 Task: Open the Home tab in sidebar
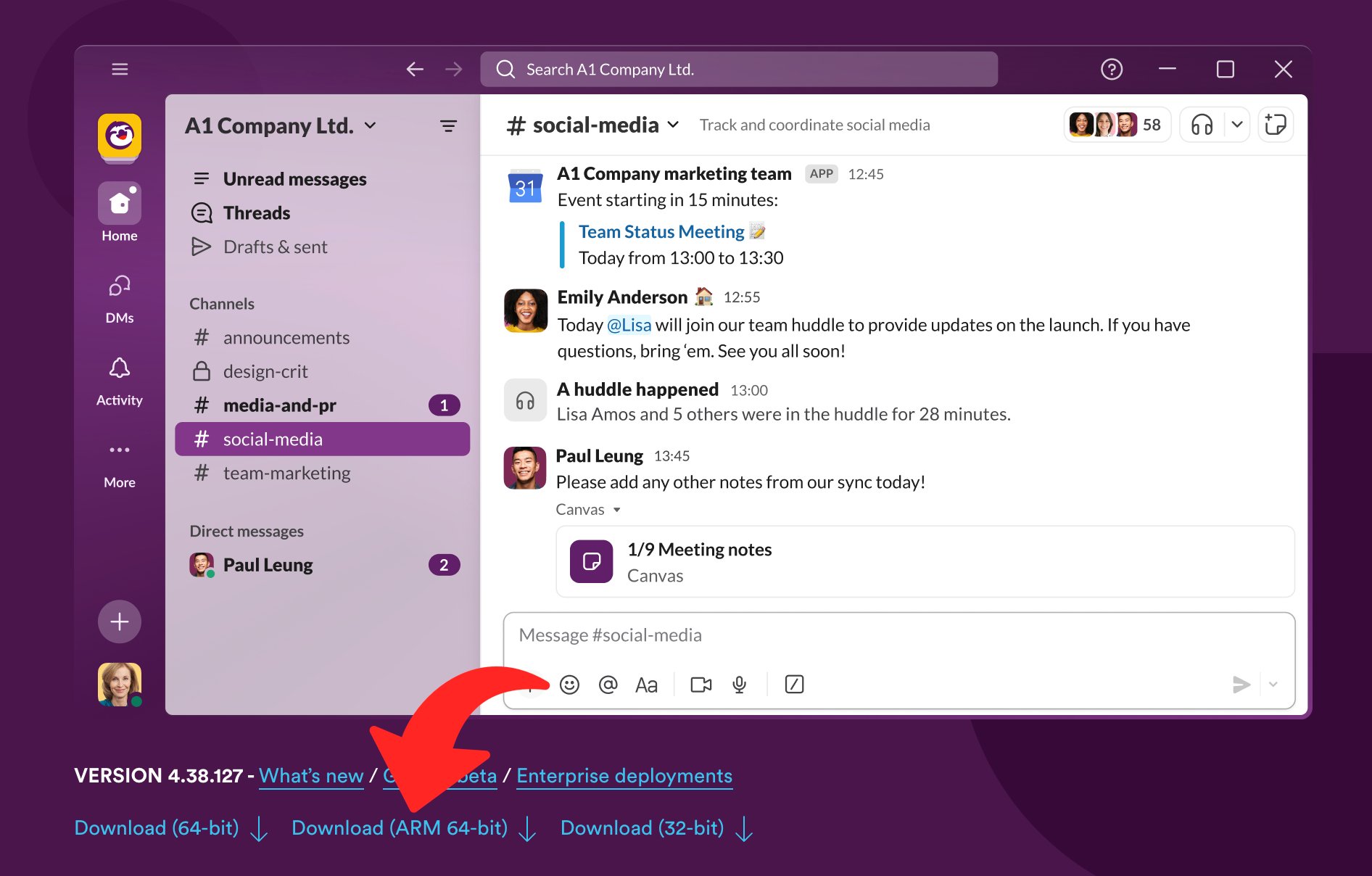[x=120, y=212]
